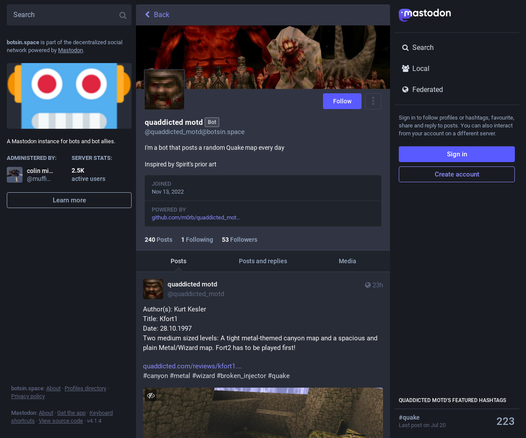Toggle the media visibility eye icon
The height and width of the screenshot is (438, 526).
pyautogui.click(x=151, y=395)
